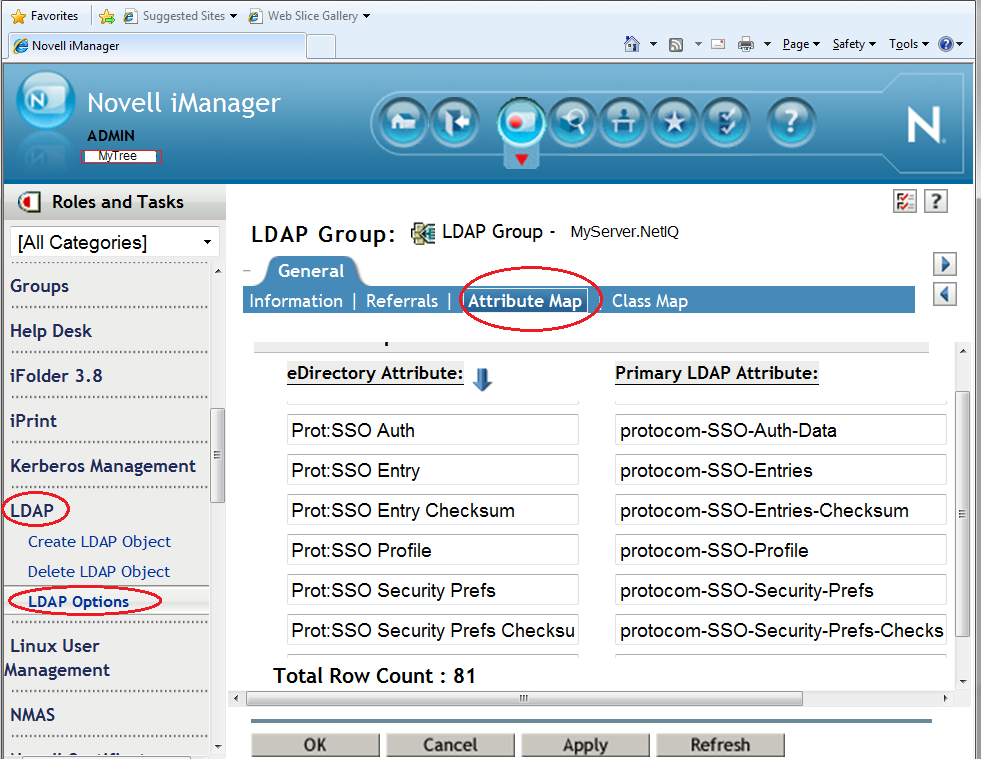
Task: Open the Safety menu
Action: 854,44
